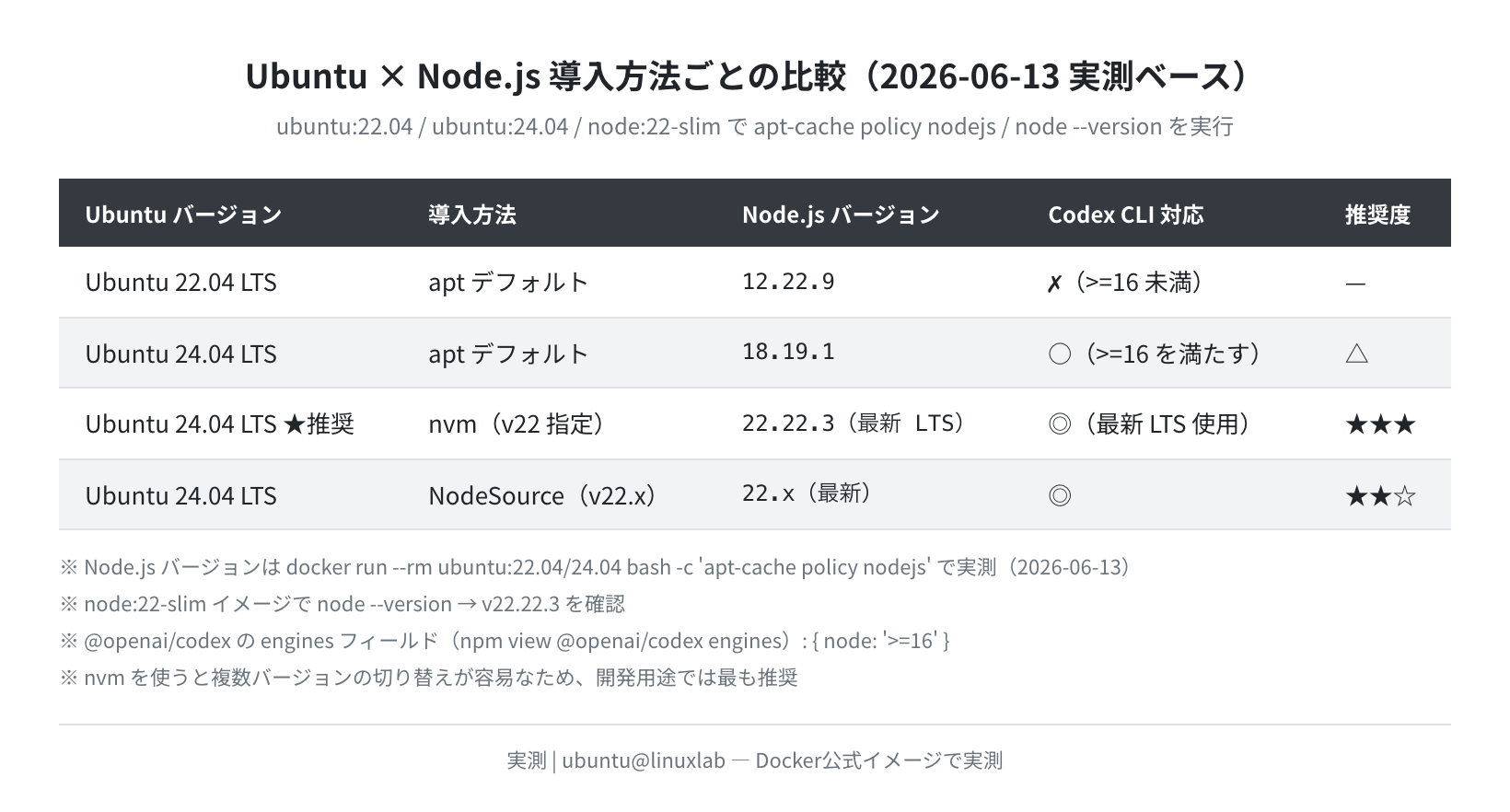Click the 'nvm（v22 指定）' cell
The width and height of the screenshot is (1510, 812).
(517, 424)
